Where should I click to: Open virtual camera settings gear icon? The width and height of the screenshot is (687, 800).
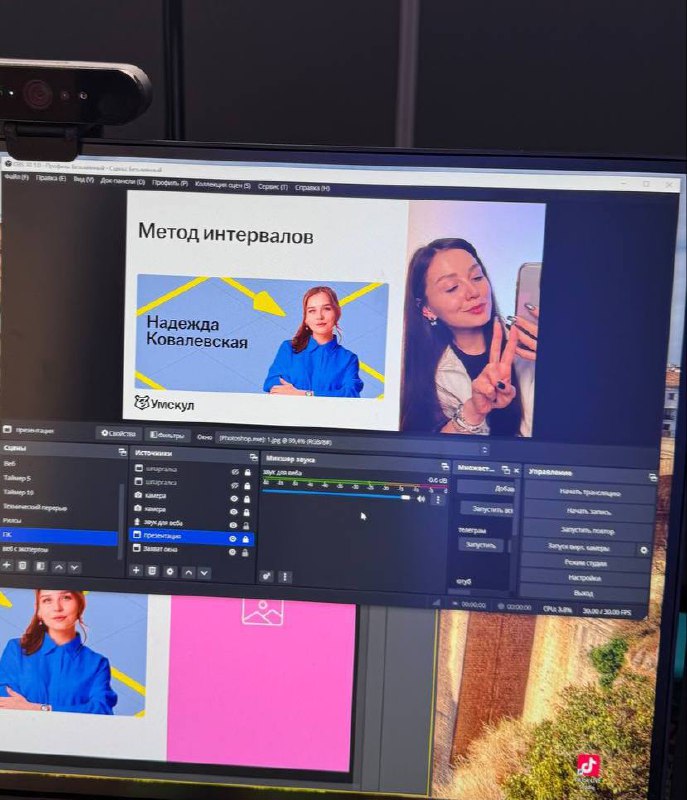tap(643, 549)
